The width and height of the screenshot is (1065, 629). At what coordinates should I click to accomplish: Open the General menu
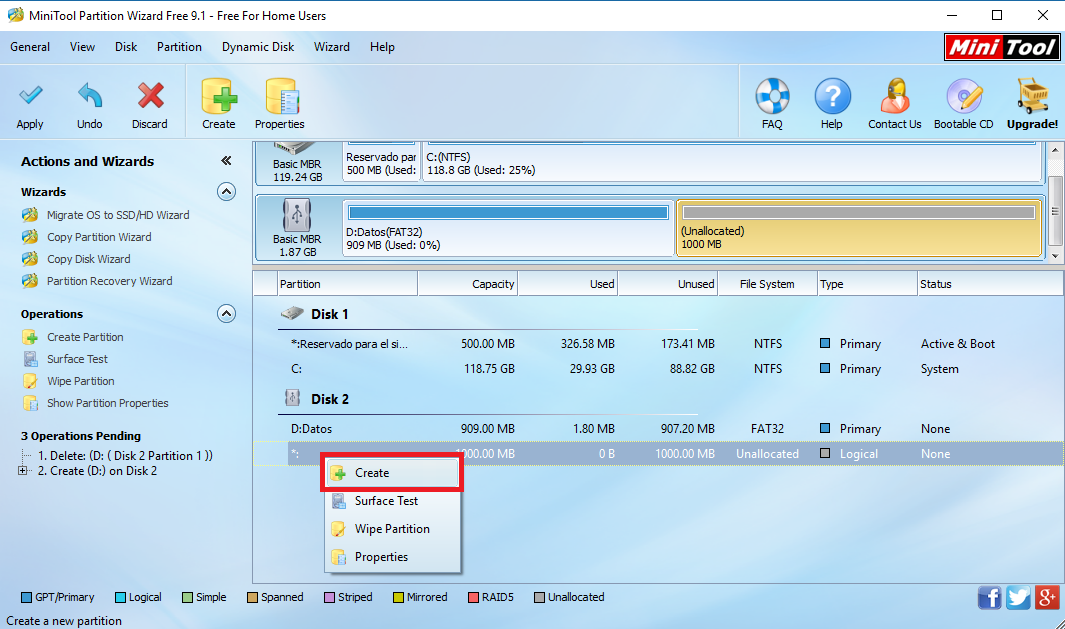30,47
